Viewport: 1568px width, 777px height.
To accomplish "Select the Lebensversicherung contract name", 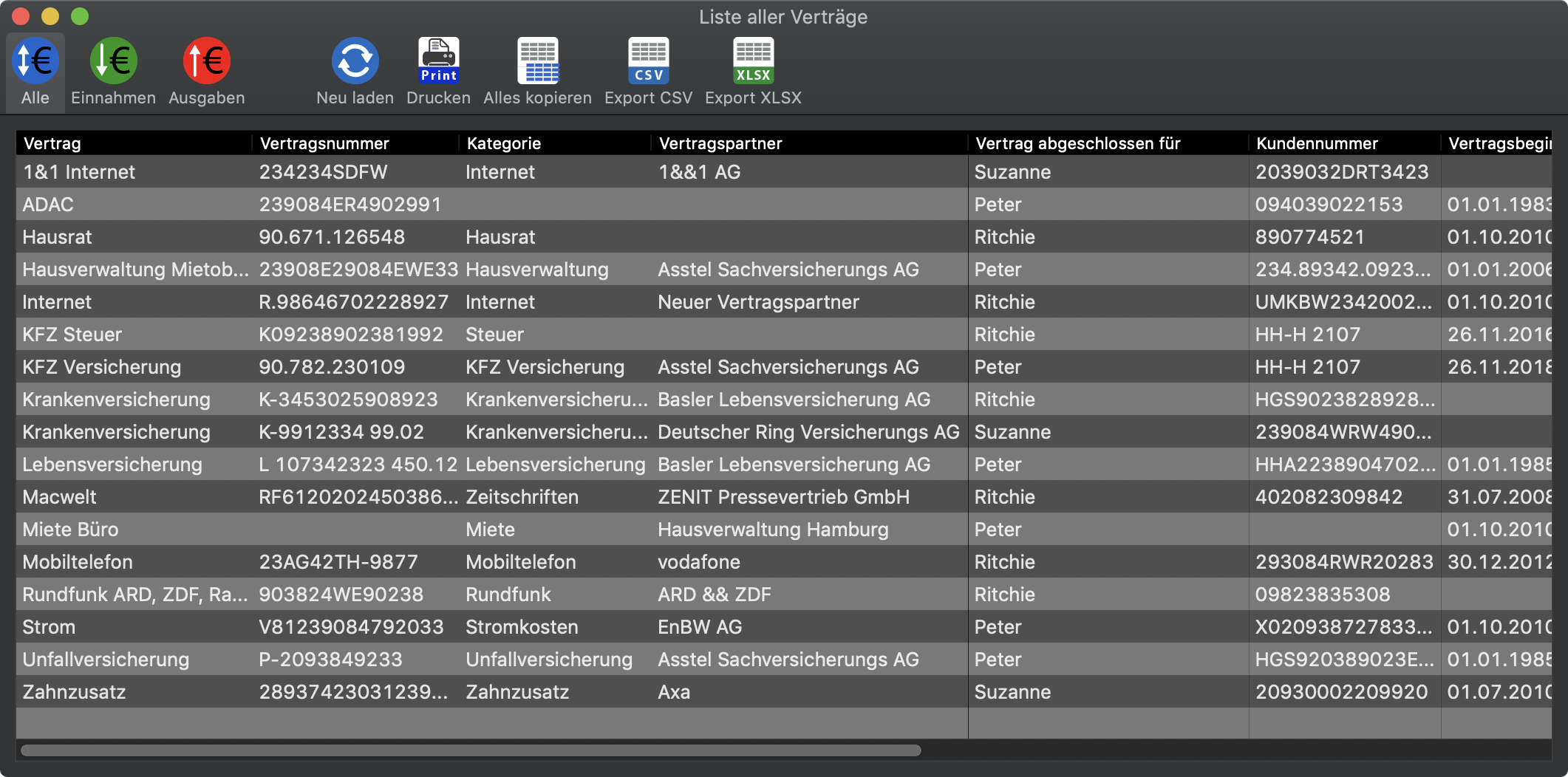I will 112,465.
